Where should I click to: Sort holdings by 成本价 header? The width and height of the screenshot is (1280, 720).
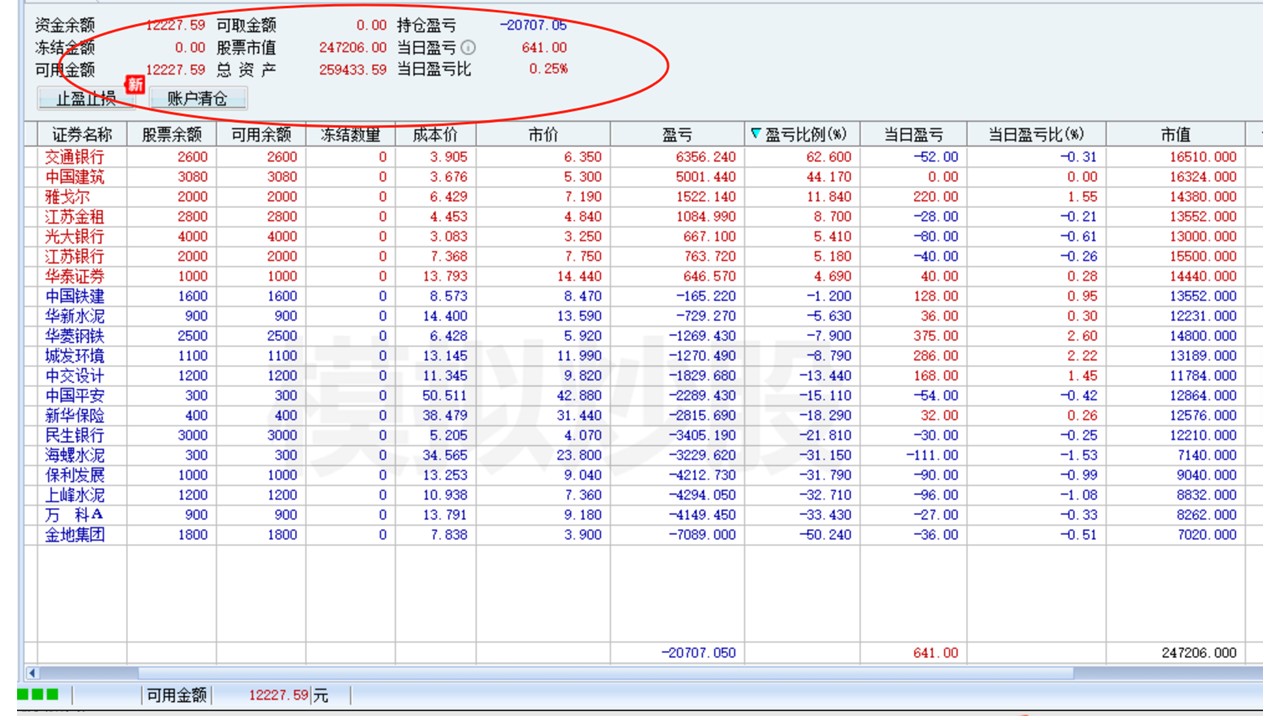[435, 135]
